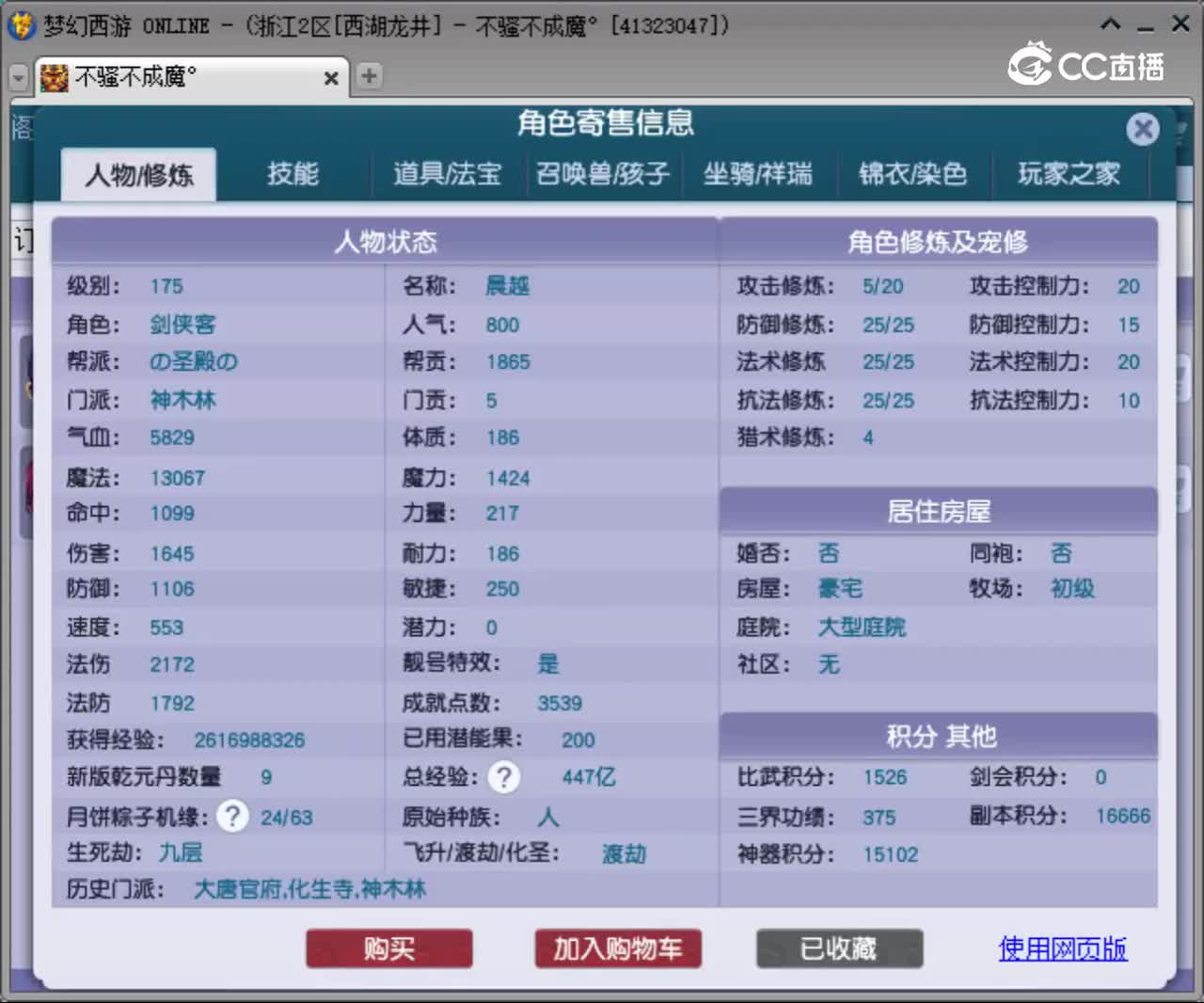Click 法伤 value 2172
Viewport: 1204px width, 1003px height.
[x=172, y=664]
